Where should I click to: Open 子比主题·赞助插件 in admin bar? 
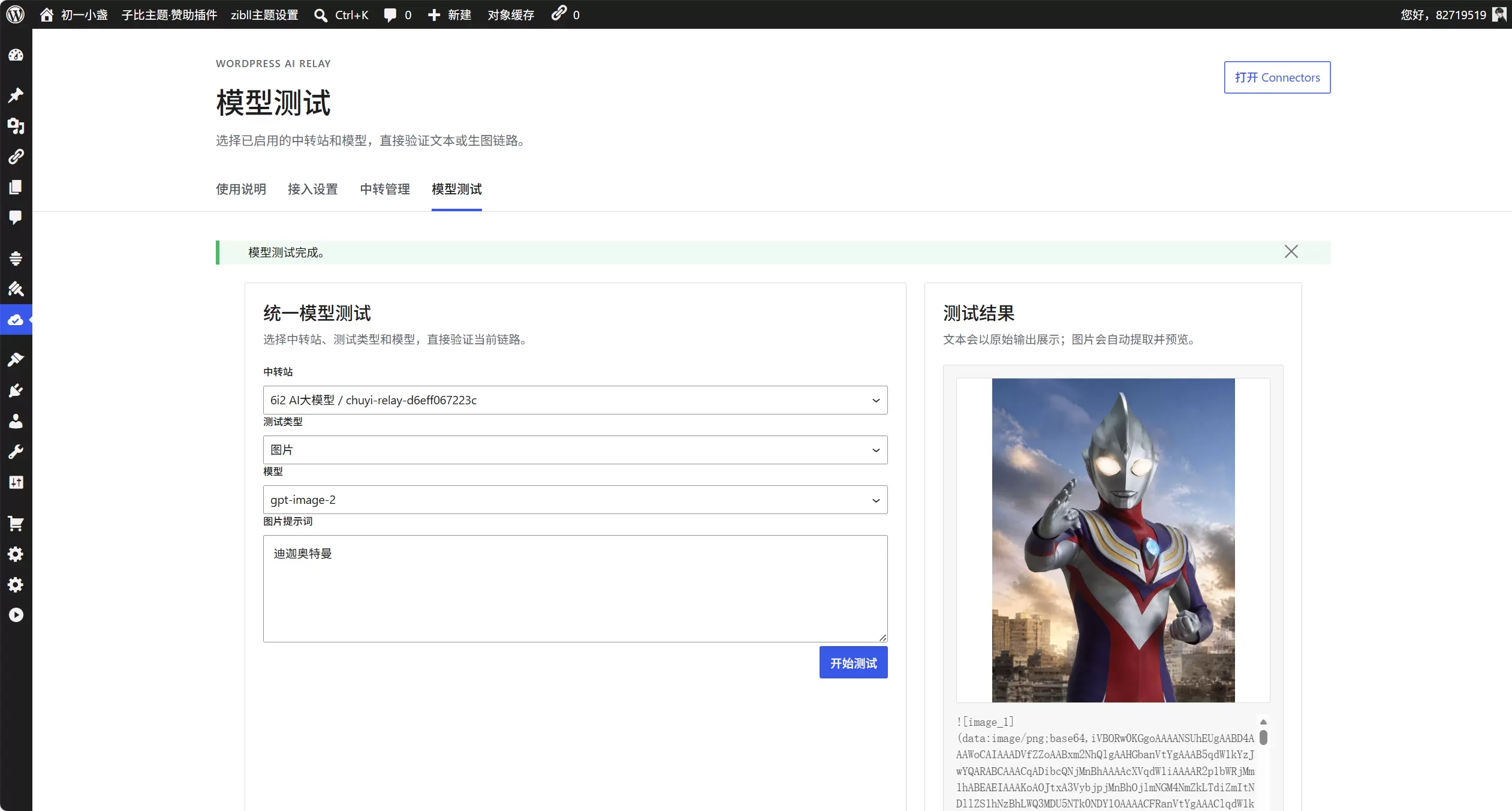169,15
